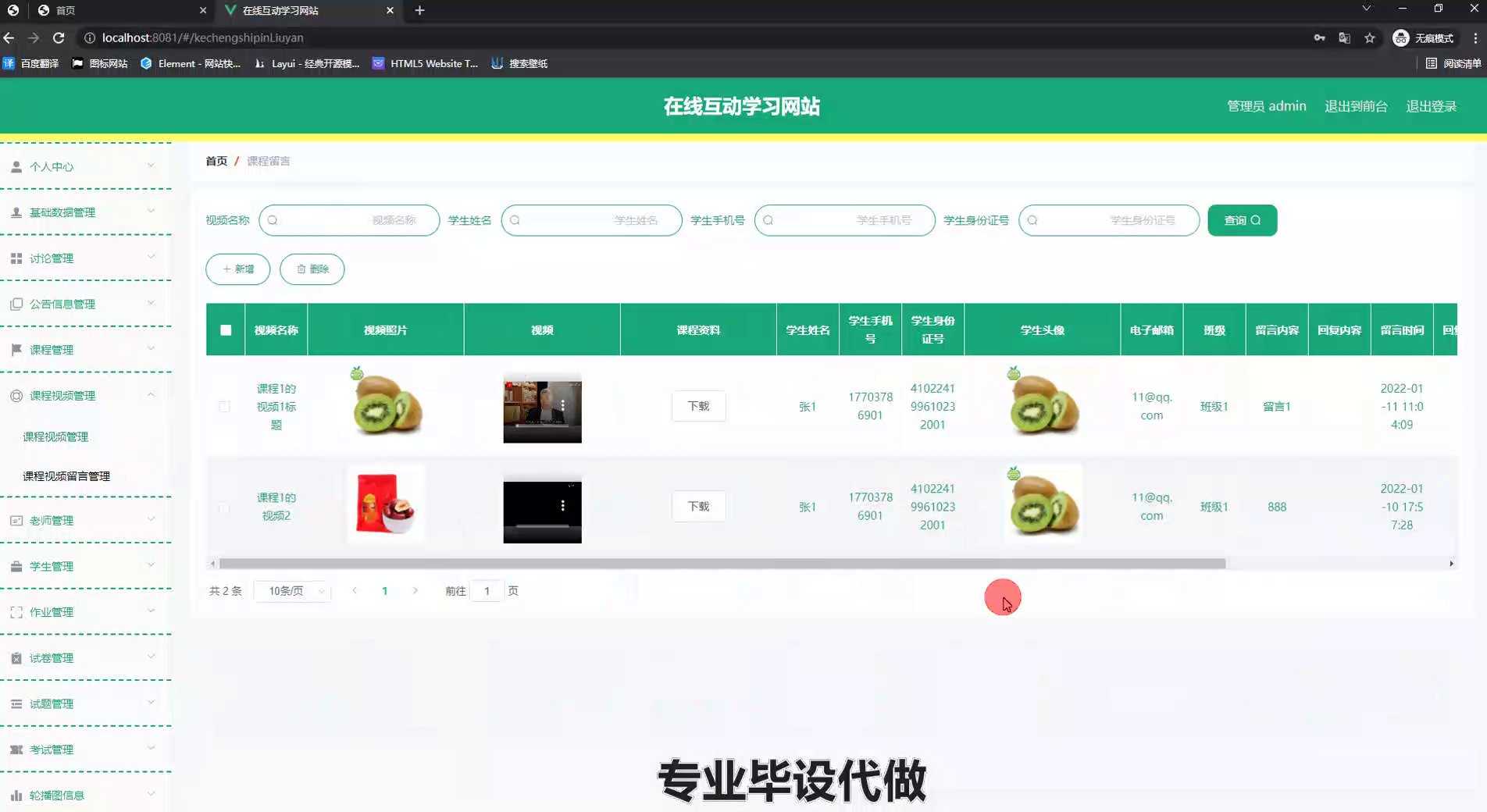Viewport: 1487px width, 812px height.
Task: Open the 10条/页 page size dropdown
Action: click(294, 591)
